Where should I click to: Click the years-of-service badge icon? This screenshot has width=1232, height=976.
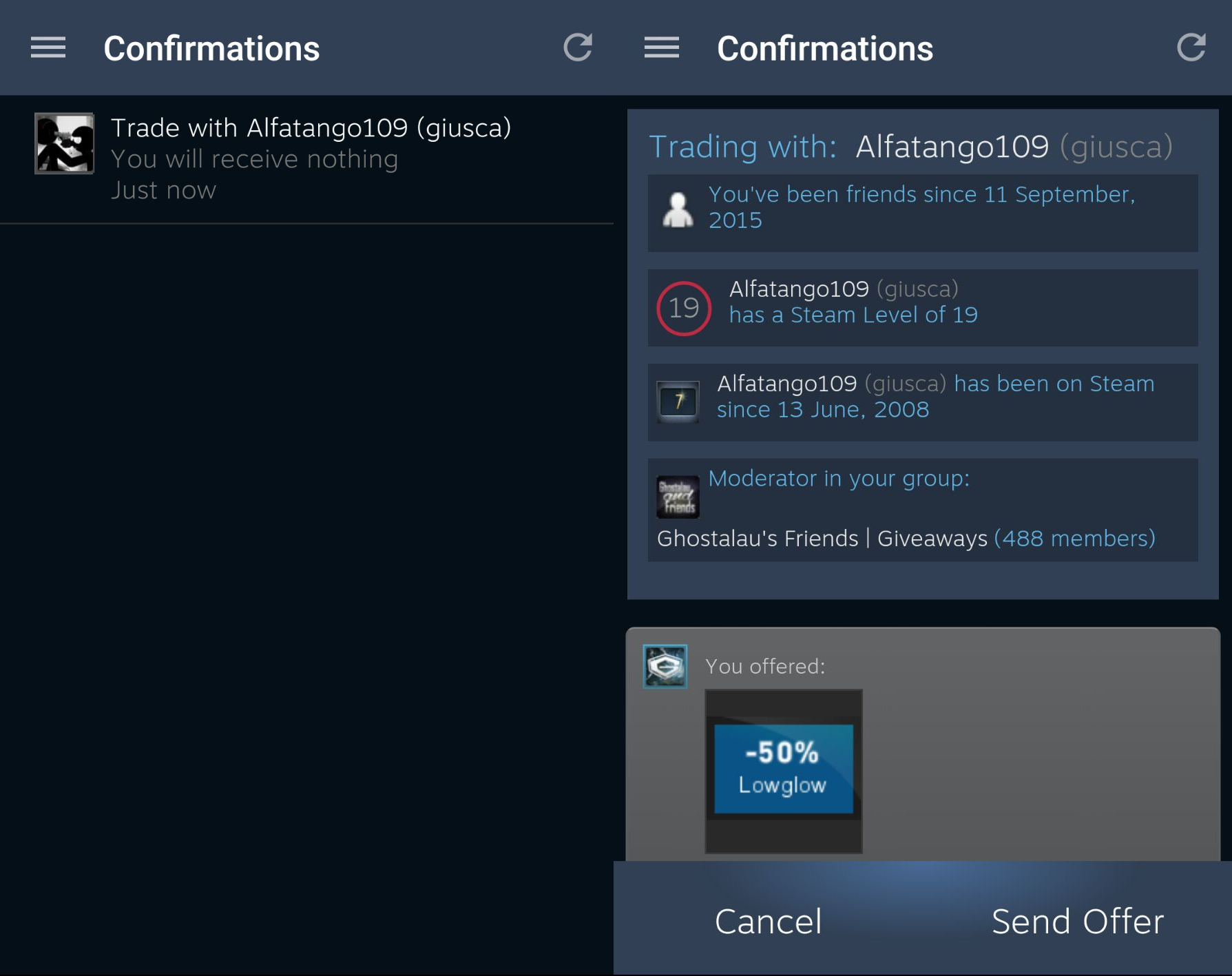click(x=678, y=401)
